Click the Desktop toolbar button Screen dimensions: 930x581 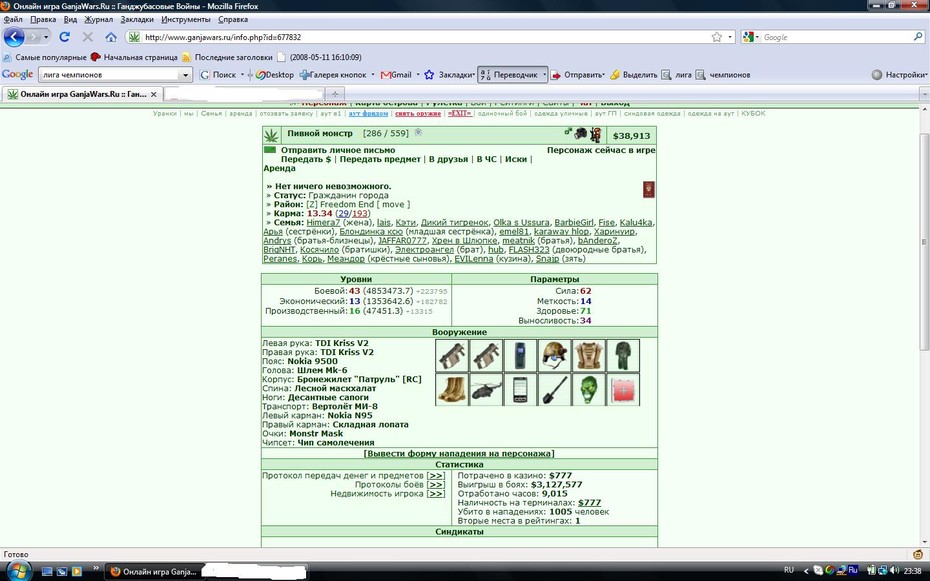click(x=275, y=75)
